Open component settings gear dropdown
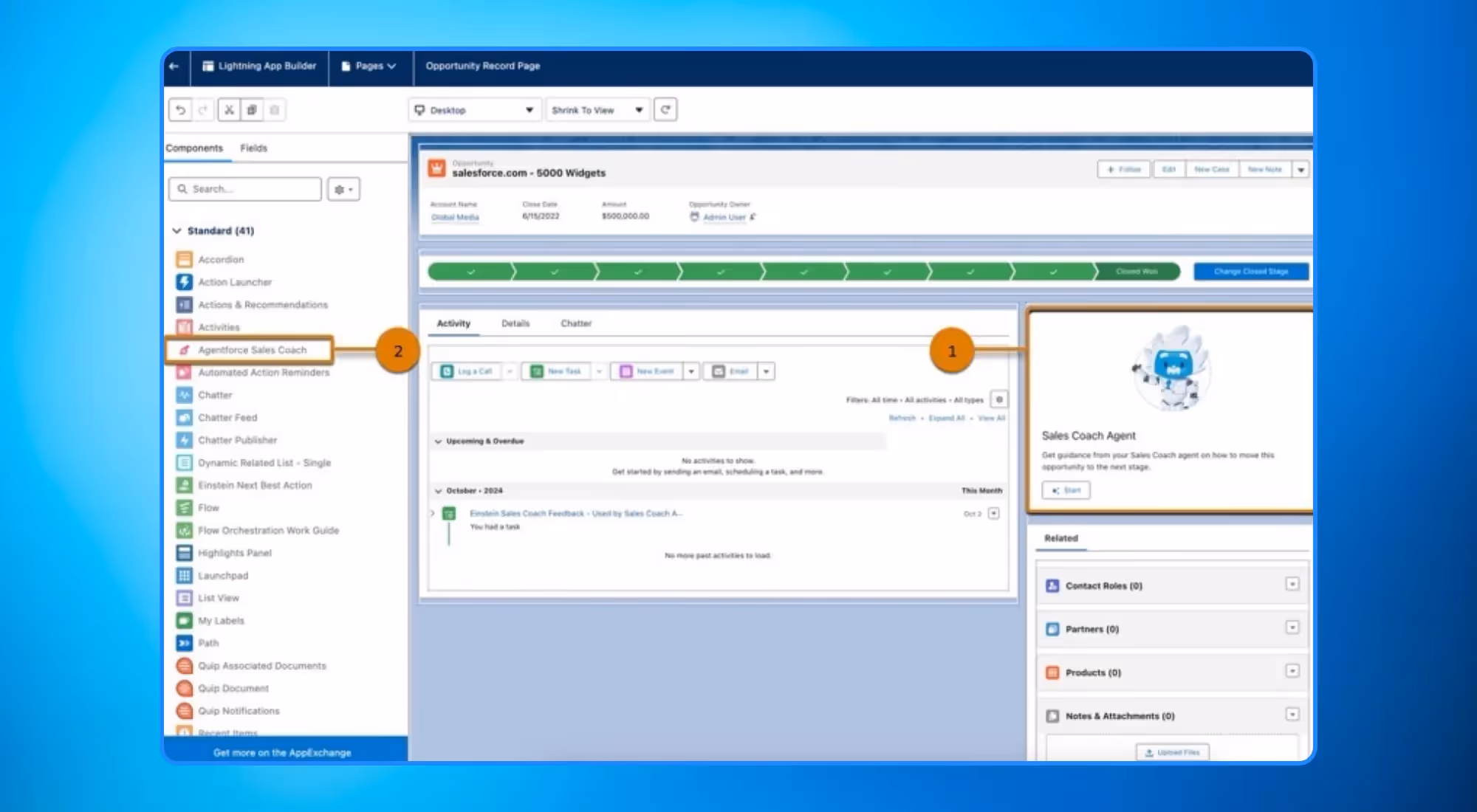The height and width of the screenshot is (812, 1477). coord(343,190)
